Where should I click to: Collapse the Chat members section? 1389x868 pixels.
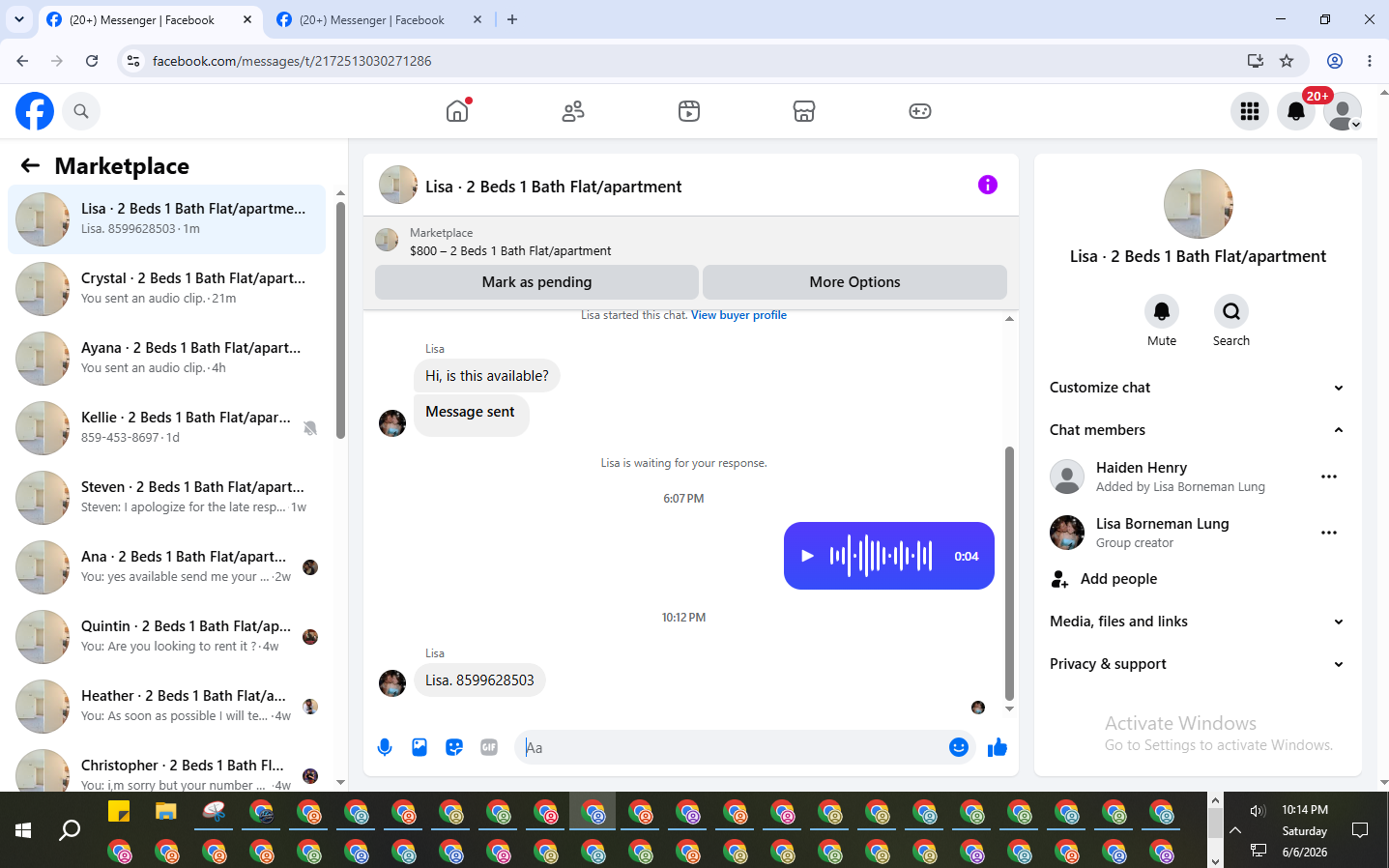pyautogui.click(x=1198, y=430)
